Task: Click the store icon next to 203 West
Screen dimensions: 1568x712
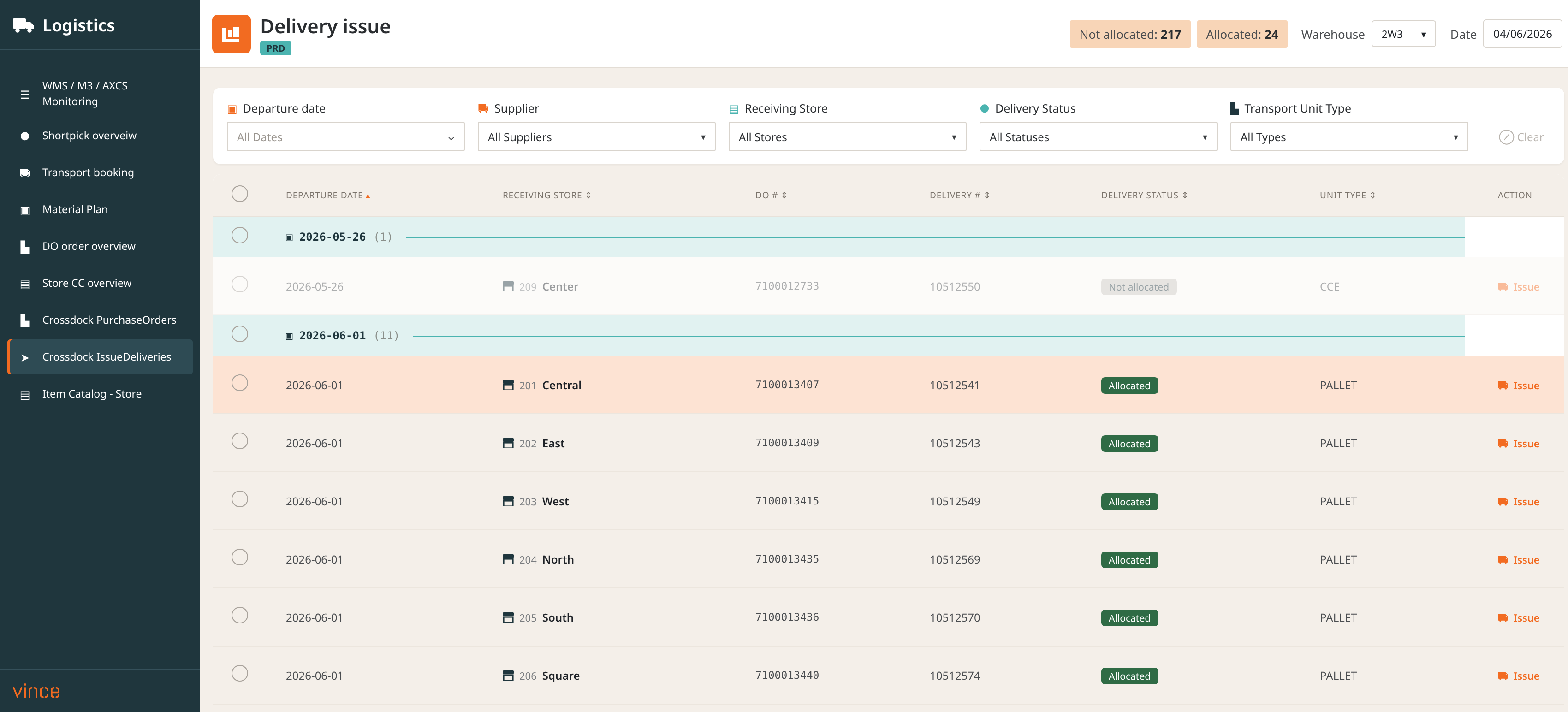Action: (508, 501)
